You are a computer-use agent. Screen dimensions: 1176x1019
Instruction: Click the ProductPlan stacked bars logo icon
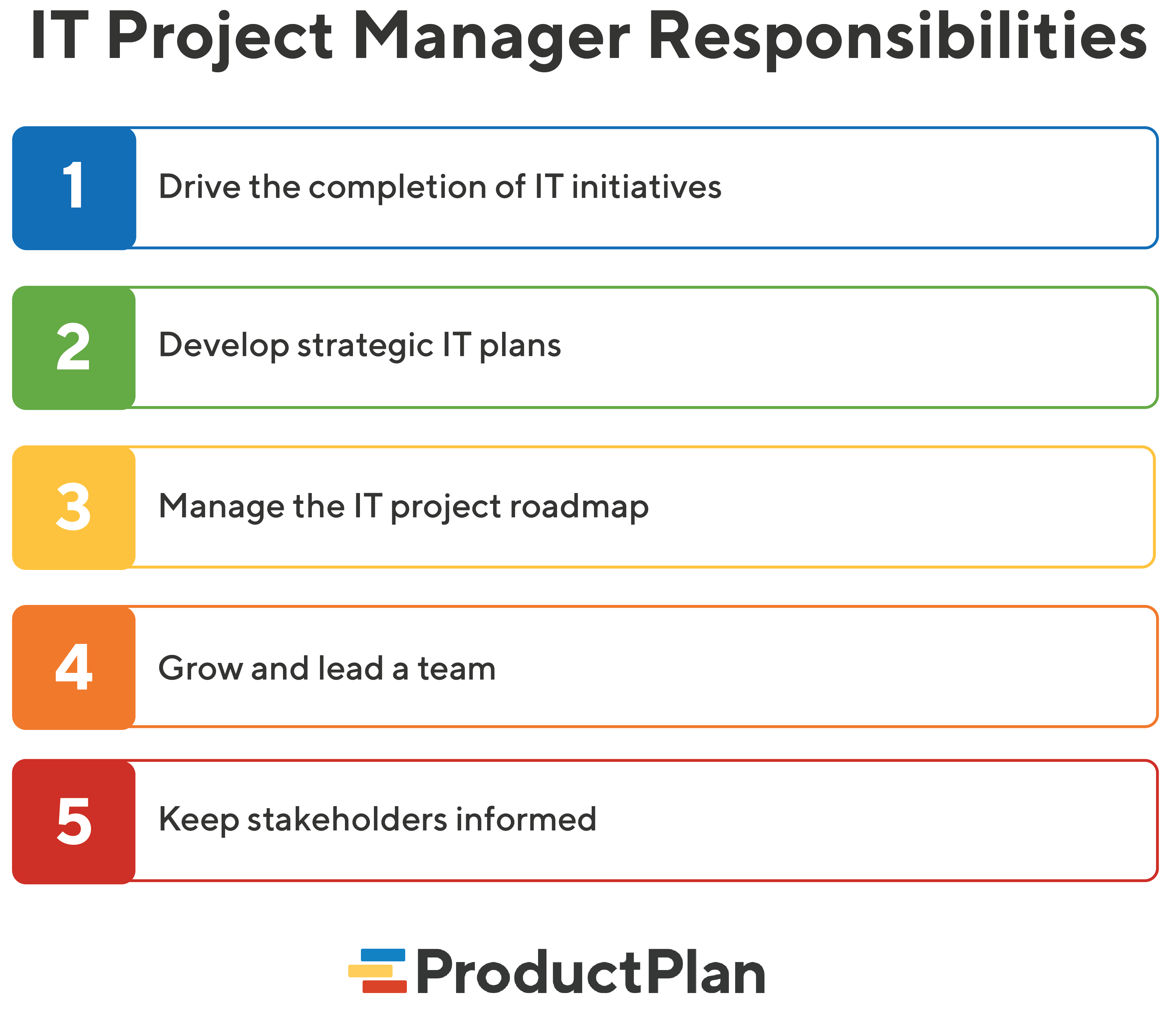tap(378, 971)
